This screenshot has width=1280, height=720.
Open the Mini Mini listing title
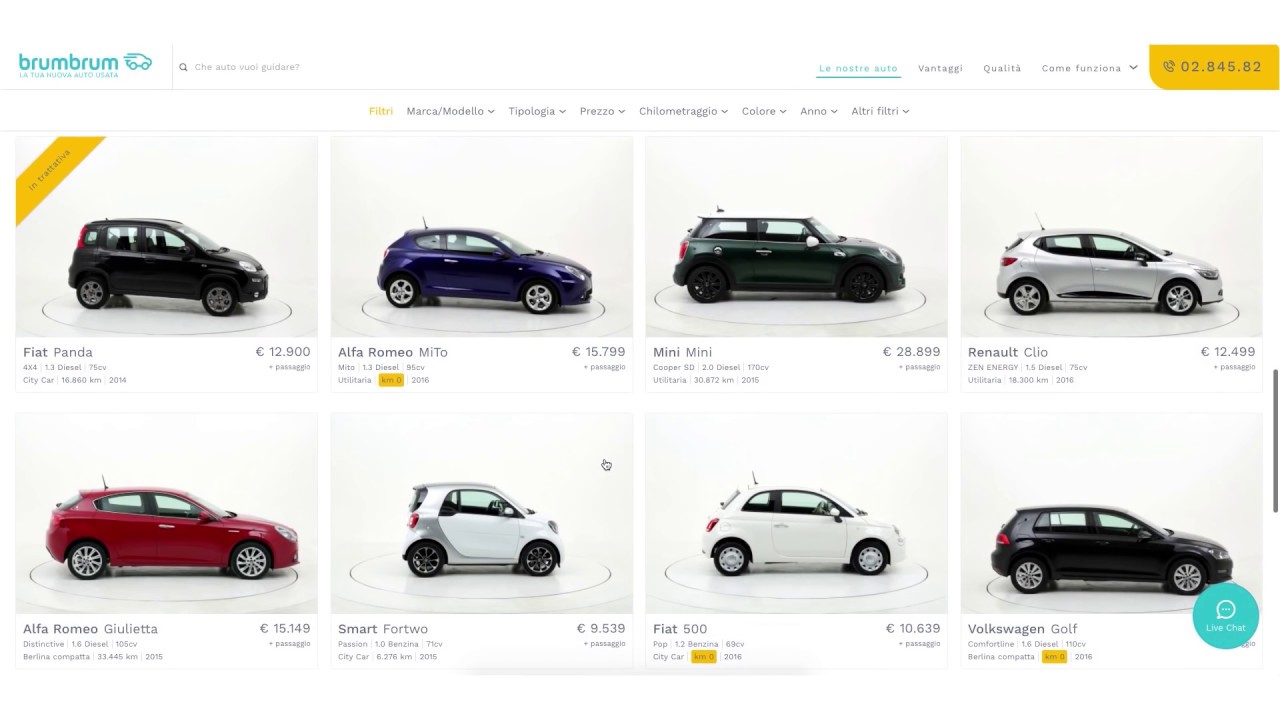[682, 352]
